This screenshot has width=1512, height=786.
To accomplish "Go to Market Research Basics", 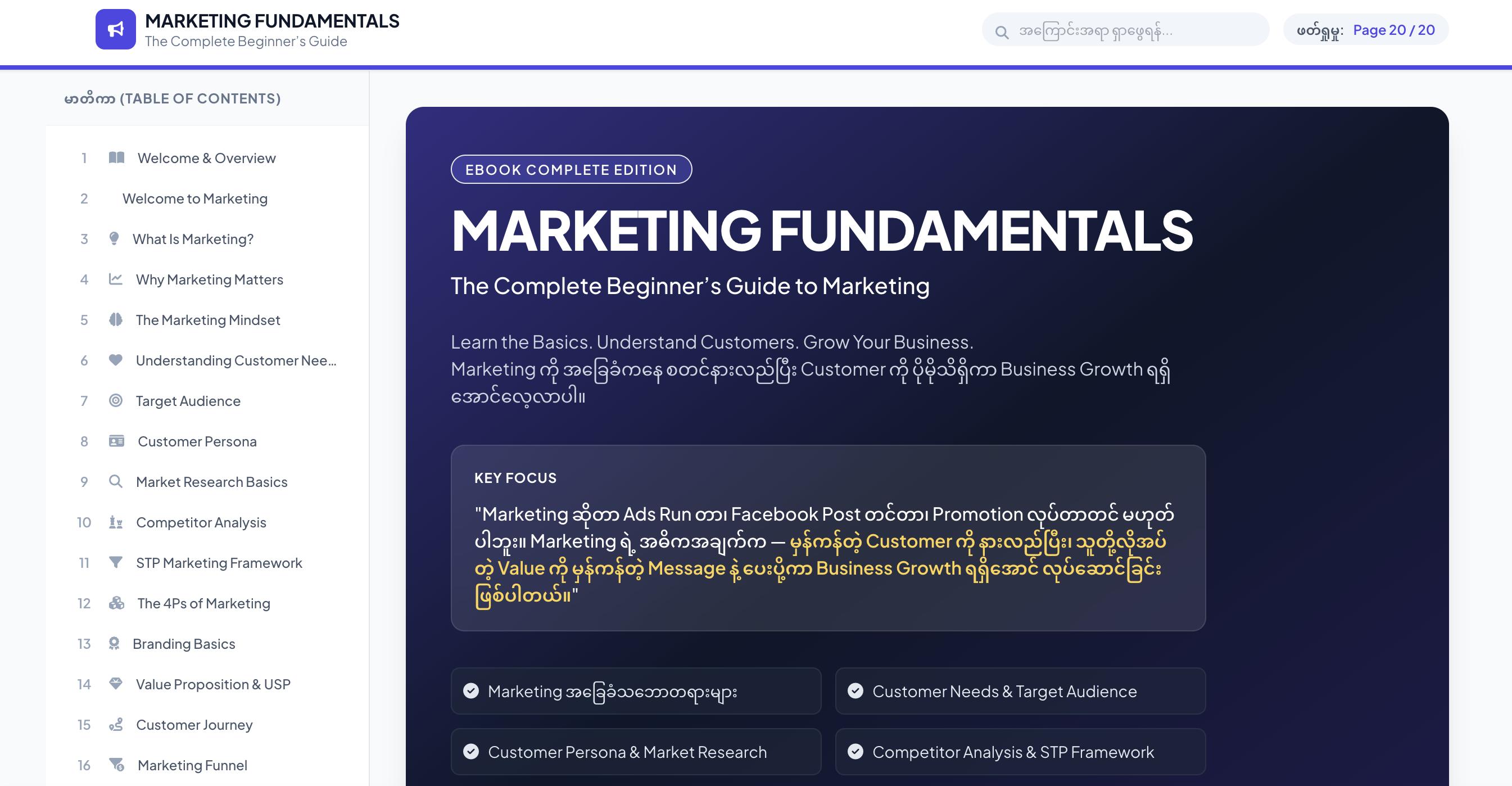I will pos(207,482).
